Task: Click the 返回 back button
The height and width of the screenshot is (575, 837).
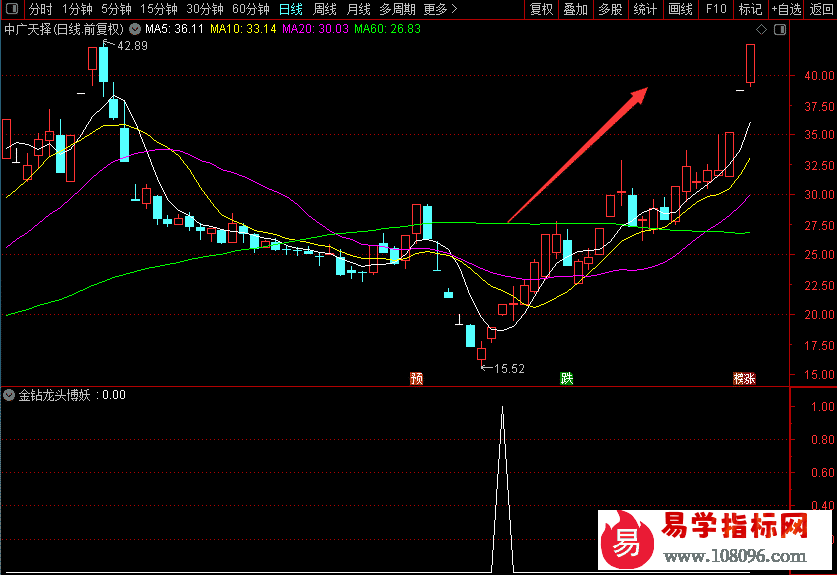Action: click(x=821, y=9)
